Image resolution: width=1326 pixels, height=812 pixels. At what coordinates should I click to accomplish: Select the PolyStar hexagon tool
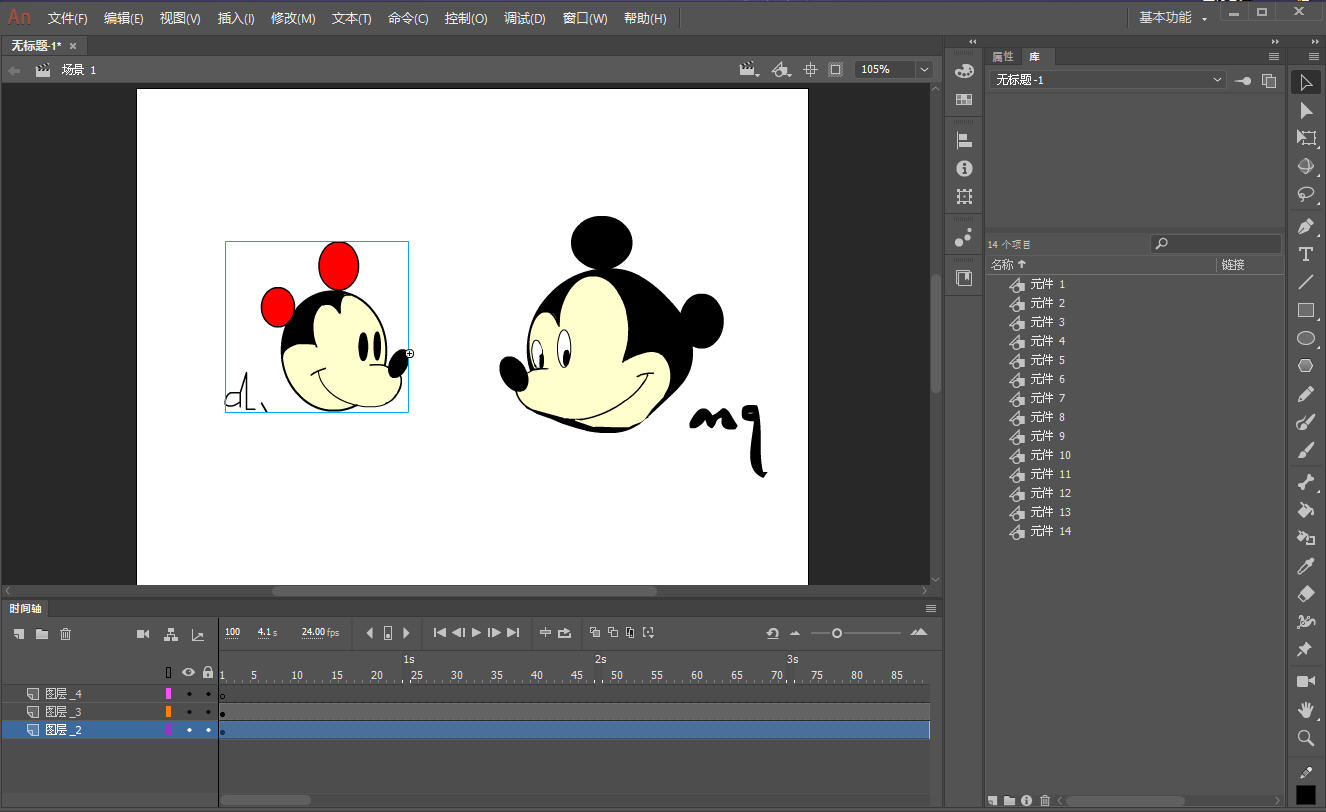click(x=1306, y=366)
